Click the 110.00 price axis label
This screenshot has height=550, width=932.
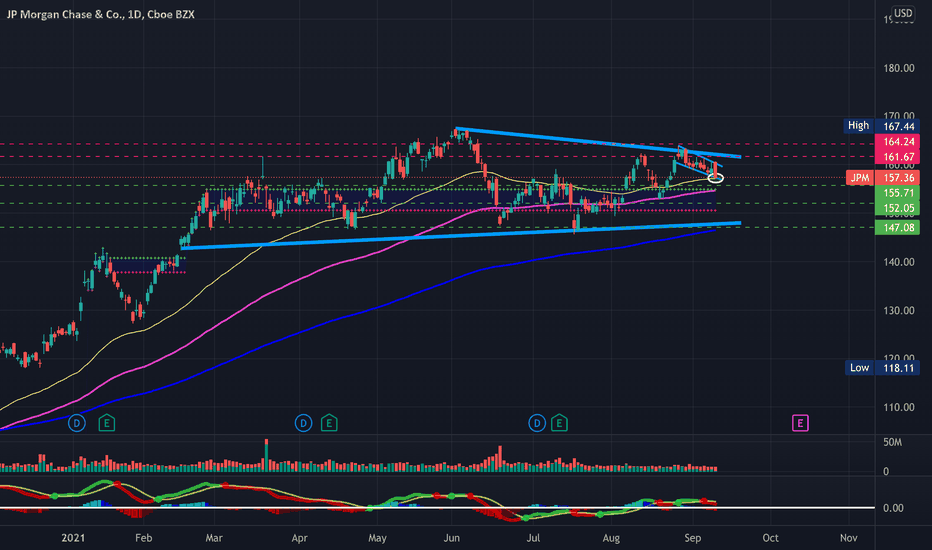pyautogui.click(x=899, y=407)
